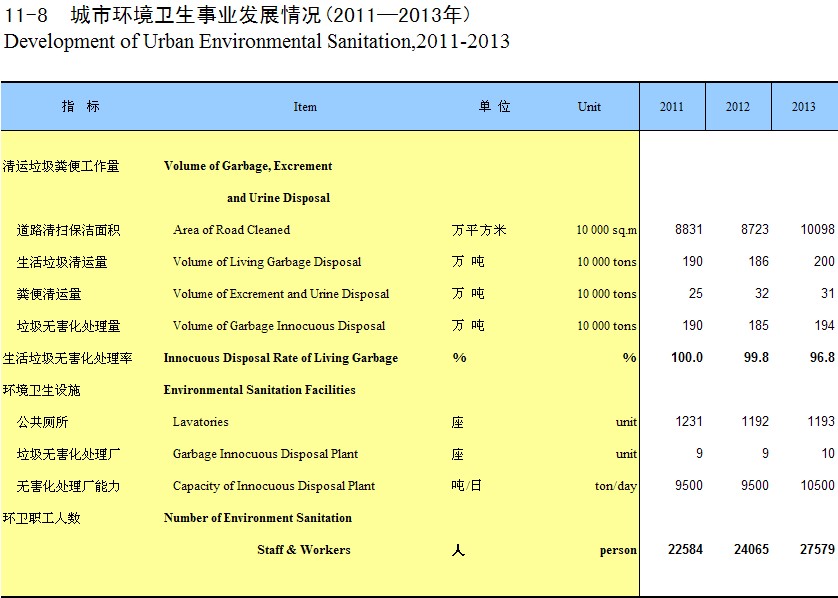This screenshot has height=598, width=838.
Task: Click the 2013 column header
Action: (x=804, y=107)
